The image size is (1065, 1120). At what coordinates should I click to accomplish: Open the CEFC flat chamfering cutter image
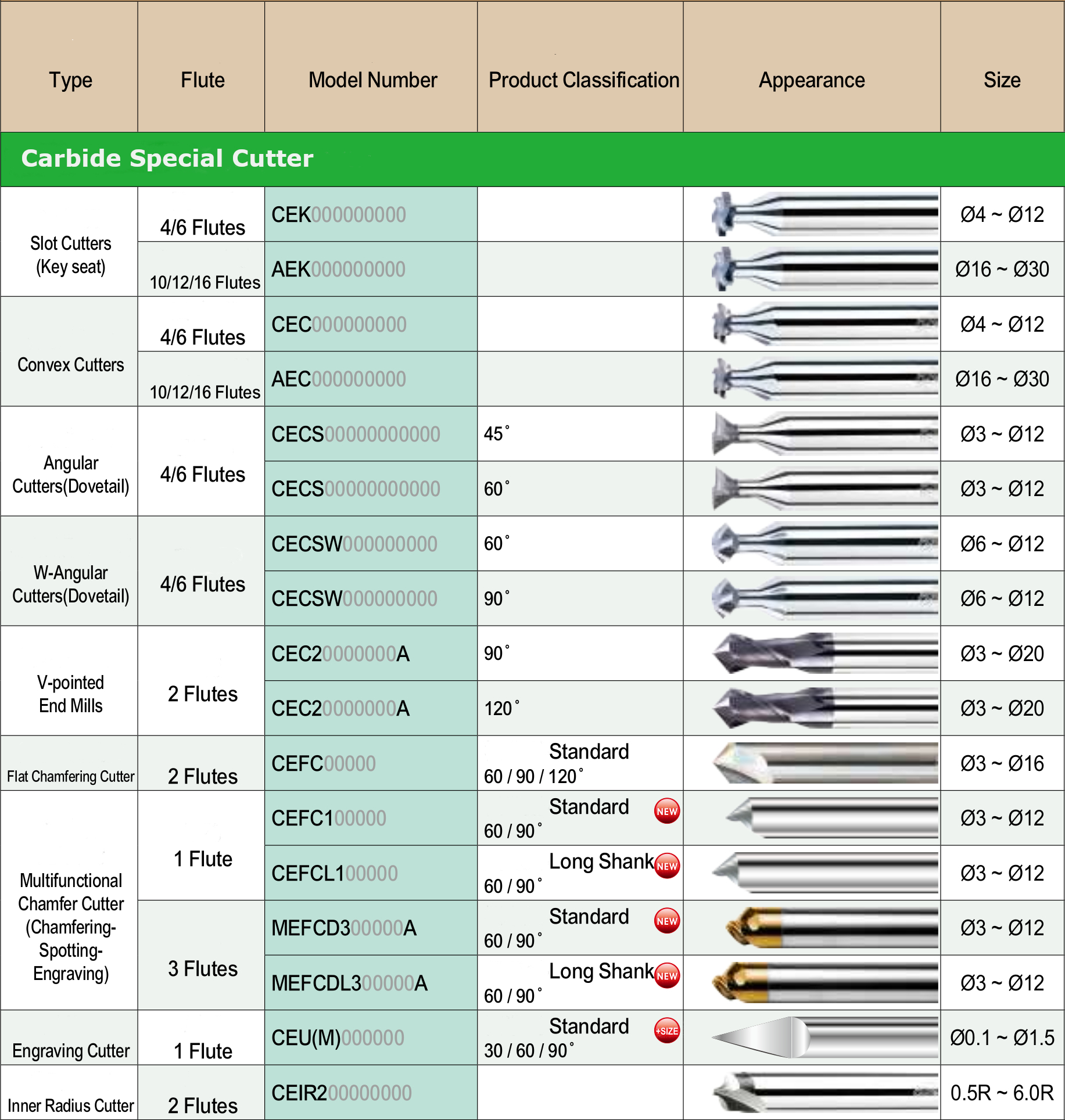pyautogui.click(x=824, y=763)
